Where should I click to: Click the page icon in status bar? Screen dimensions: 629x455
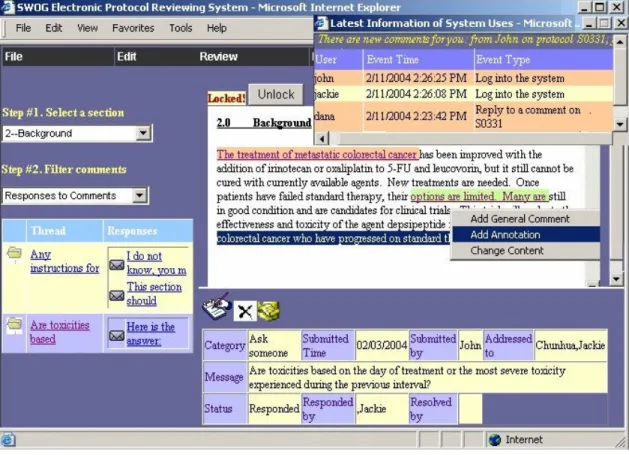pos(8,440)
